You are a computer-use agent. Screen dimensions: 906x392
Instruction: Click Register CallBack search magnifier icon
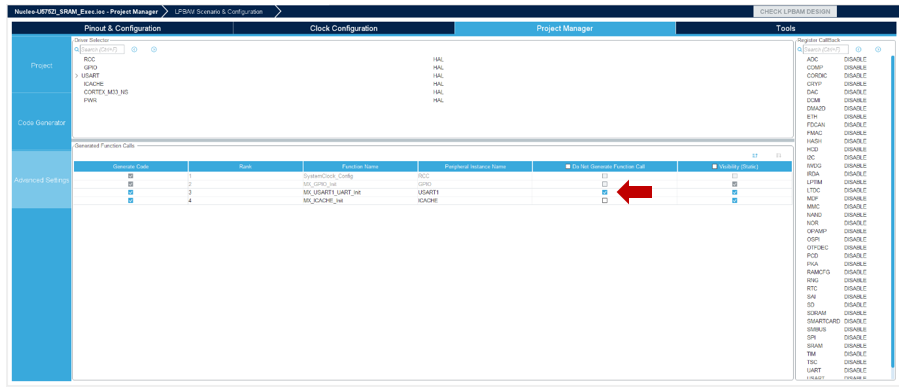pyautogui.click(x=800, y=50)
